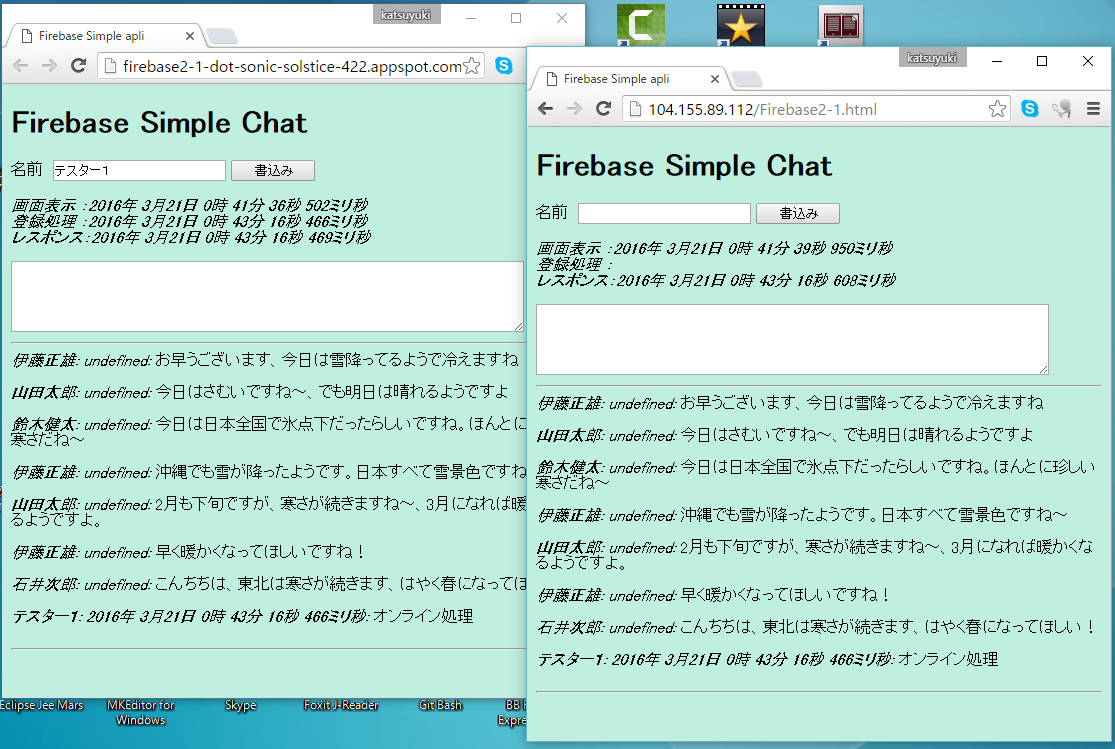This screenshot has width=1115, height=749.
Task: Focus message textarea in right chat window
Action: pos(792,339)
